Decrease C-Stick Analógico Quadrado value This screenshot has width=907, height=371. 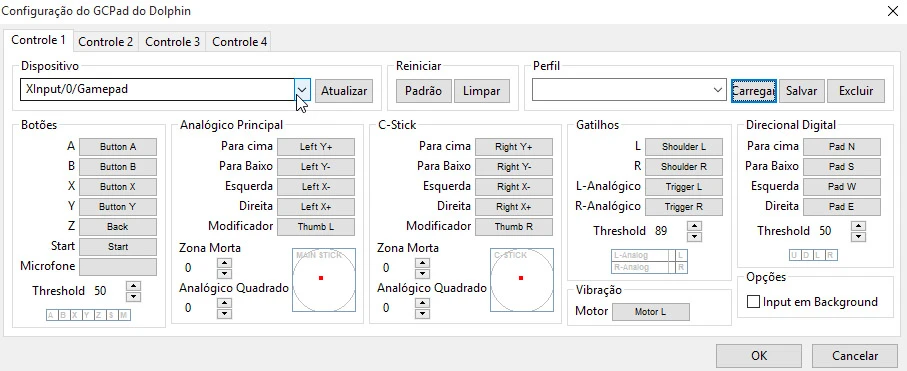point(423,314)
